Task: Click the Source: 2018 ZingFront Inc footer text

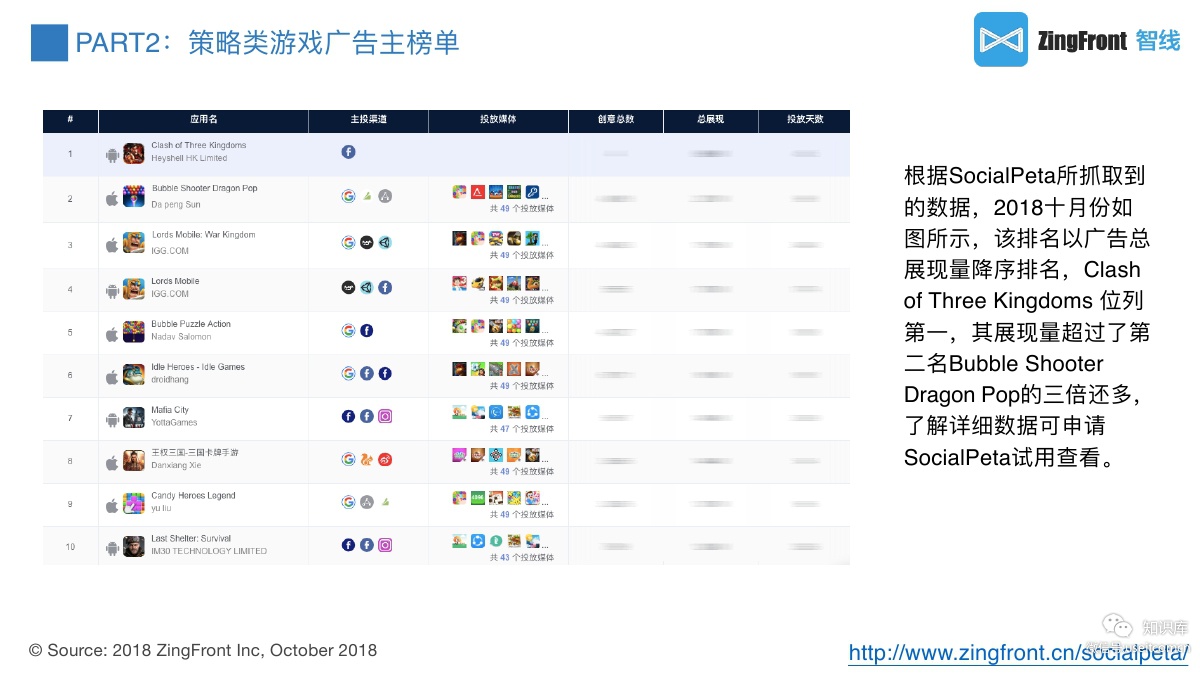Action: pyautogui.click(x=203, y=650)
